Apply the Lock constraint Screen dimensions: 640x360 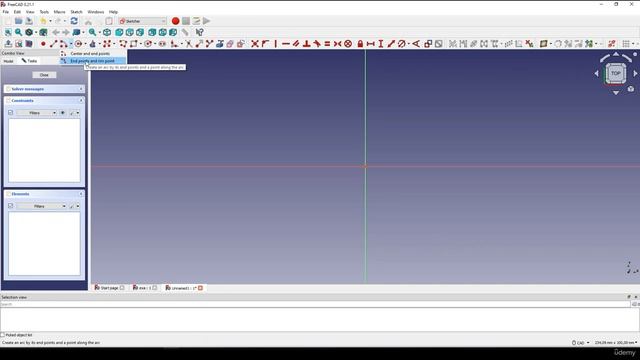(x=360, y=44)
